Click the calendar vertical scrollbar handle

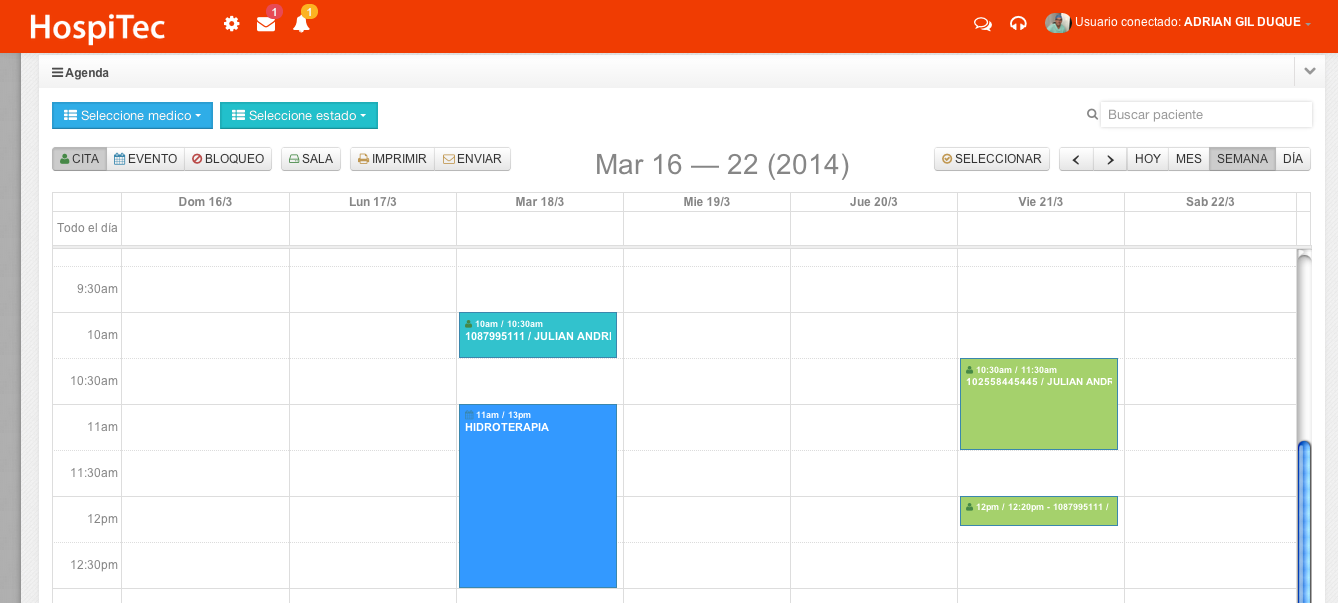click(x=1304, y=520)
